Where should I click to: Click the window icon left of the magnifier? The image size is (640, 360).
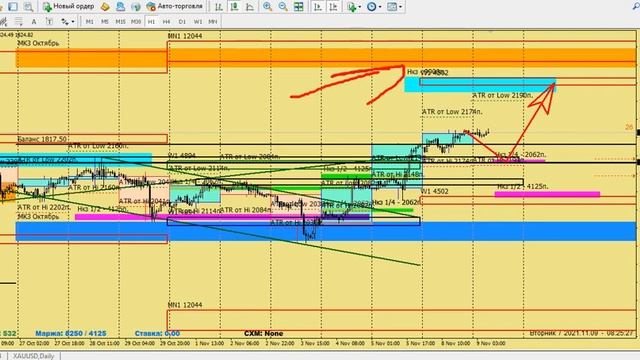tap(13, 7)
